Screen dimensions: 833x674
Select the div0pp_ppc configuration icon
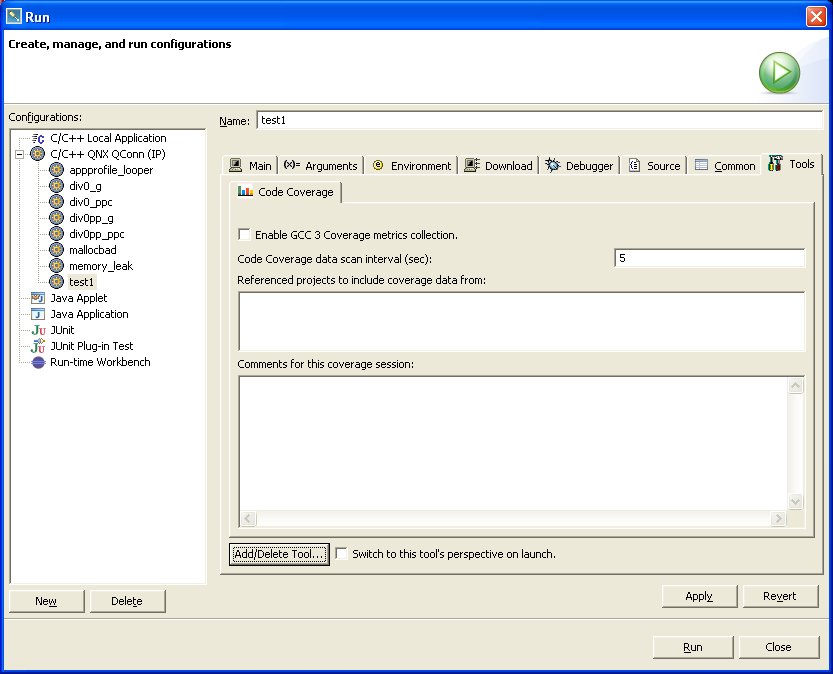(x=56, y=234)
